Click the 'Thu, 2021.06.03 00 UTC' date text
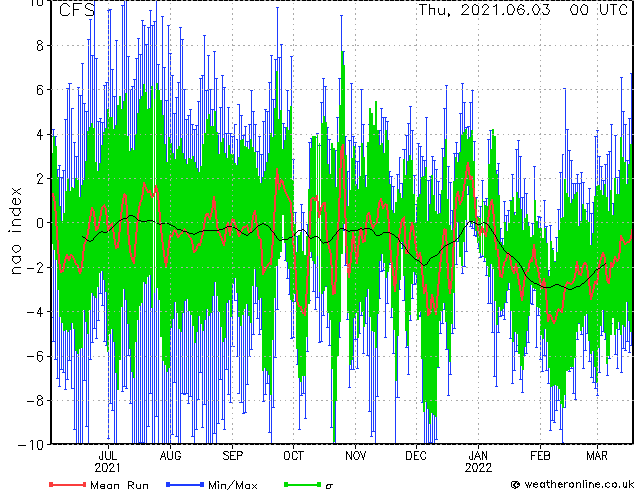This screenshot has width=634, height=490. click(x=523, y=10)
